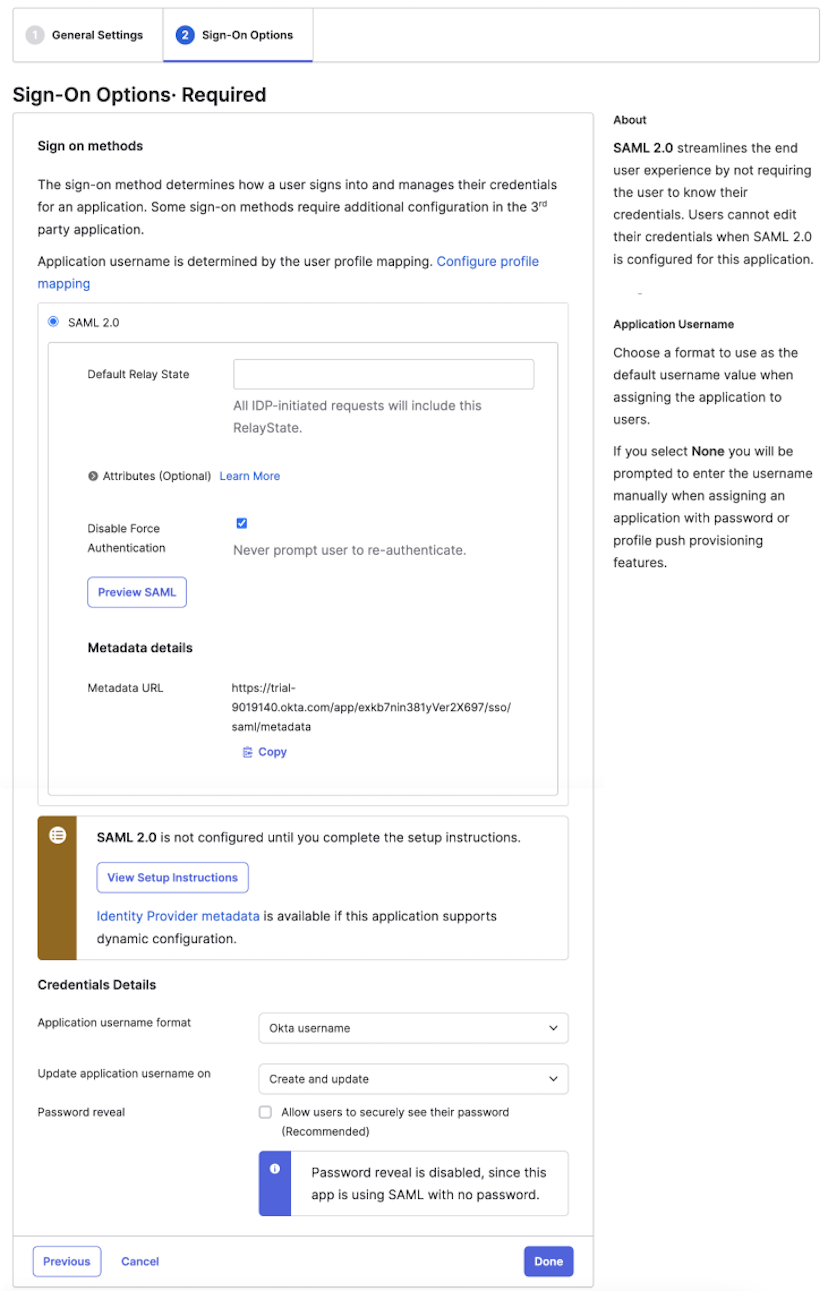
Task: Click the copy icon beside Metadata URL
Action: [247, 753]
